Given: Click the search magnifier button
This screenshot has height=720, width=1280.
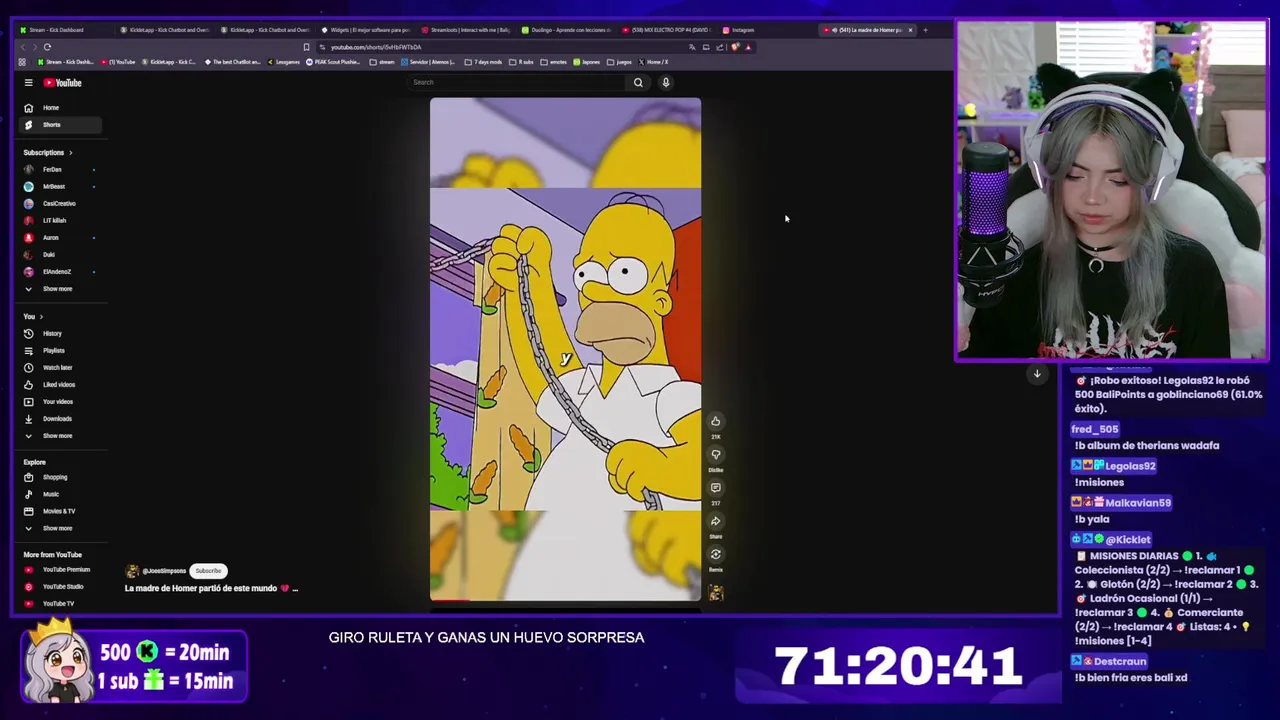Looking at the screenshot, I should [638, 82].
